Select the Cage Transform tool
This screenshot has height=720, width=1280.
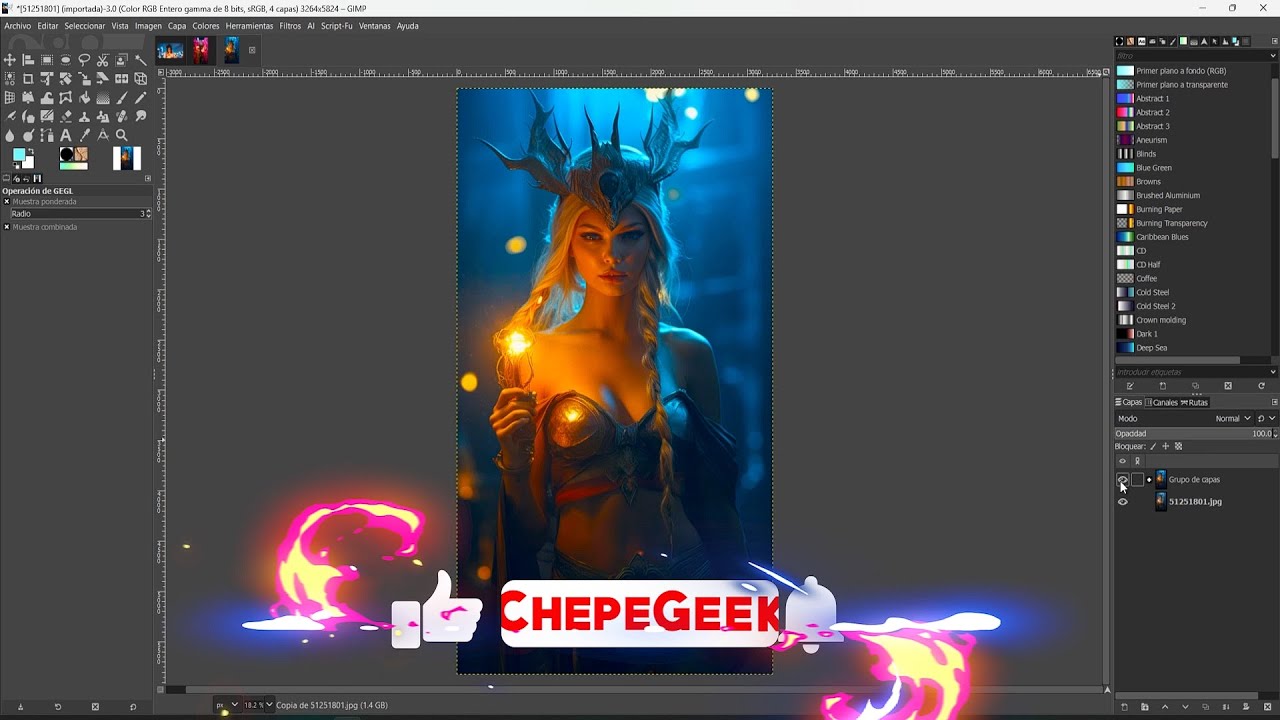[65, 97]
